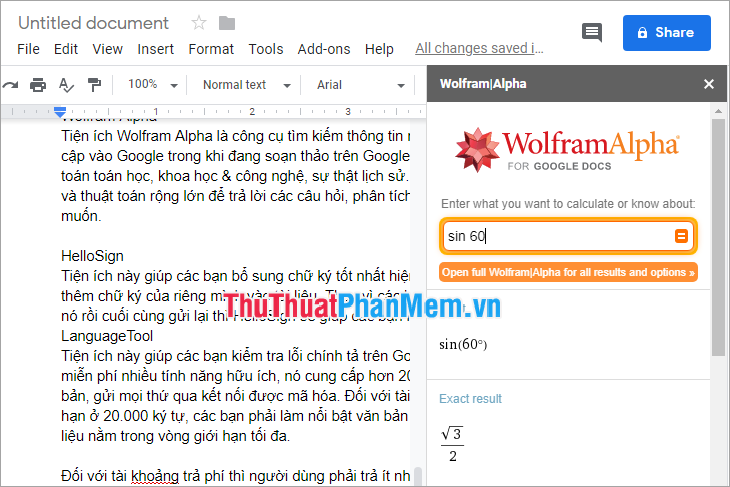Open full Wolfram|Alpha results button
The image size is (730, 487).
click(568, 272)
